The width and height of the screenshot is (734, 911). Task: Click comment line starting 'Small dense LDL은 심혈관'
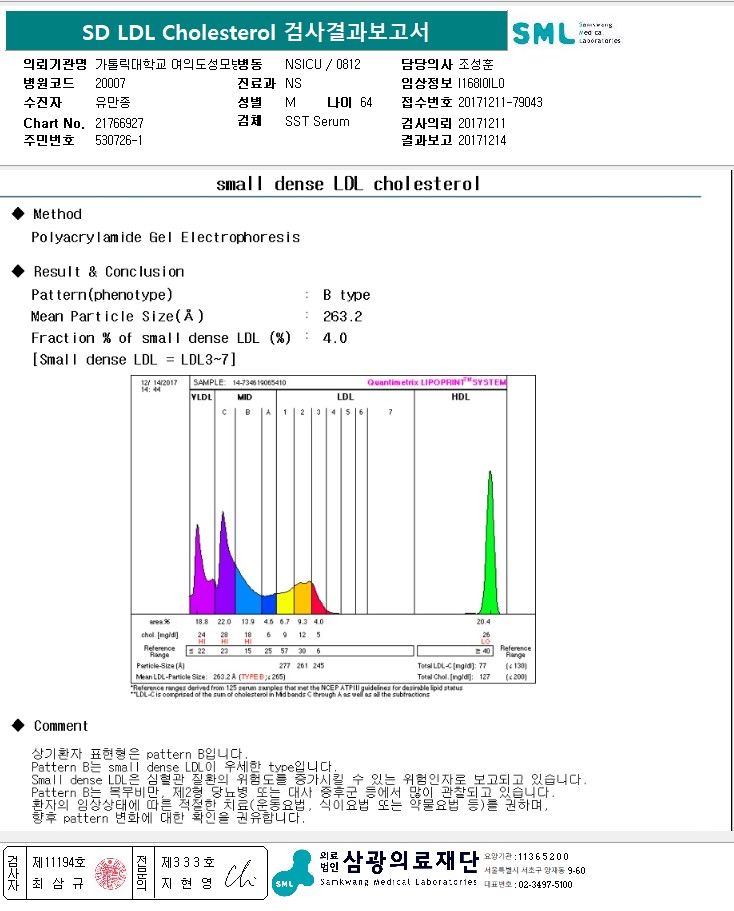point(309,779)
